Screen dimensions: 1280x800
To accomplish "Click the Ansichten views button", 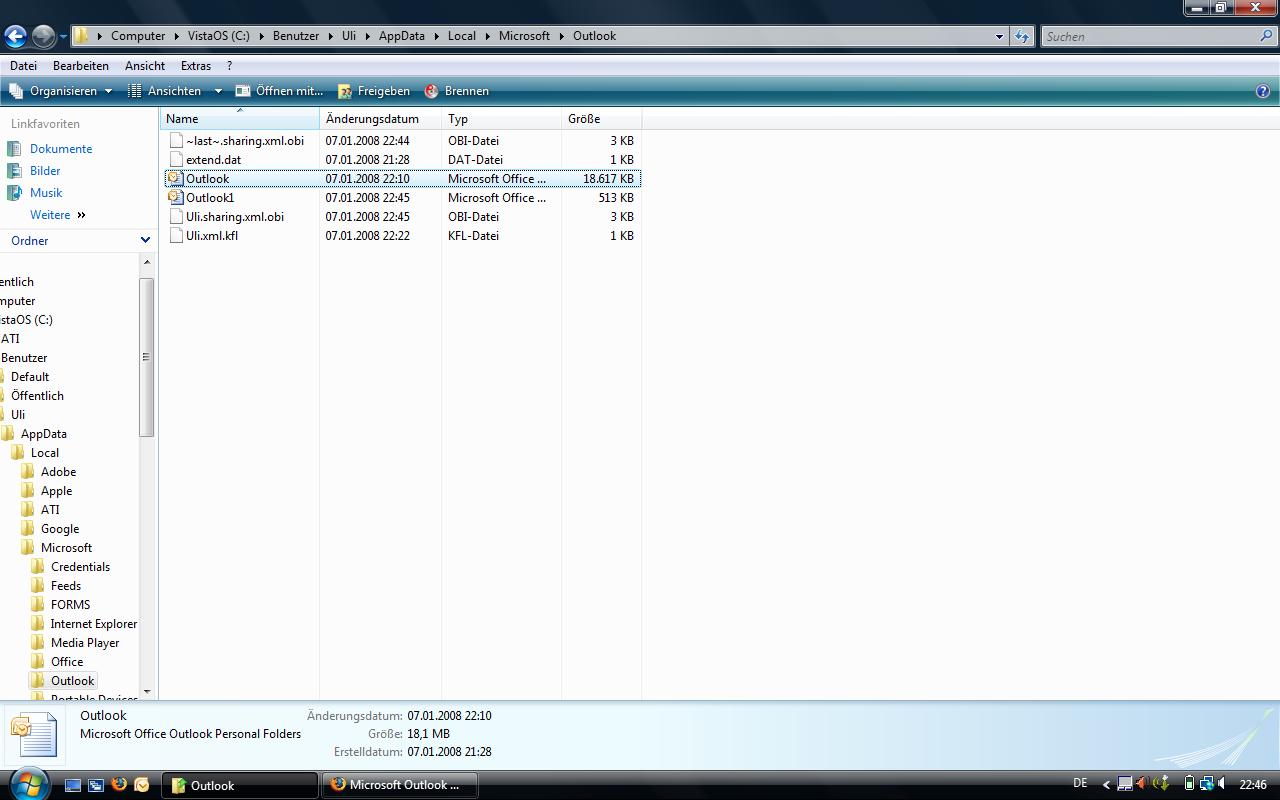I will [165, 91].
